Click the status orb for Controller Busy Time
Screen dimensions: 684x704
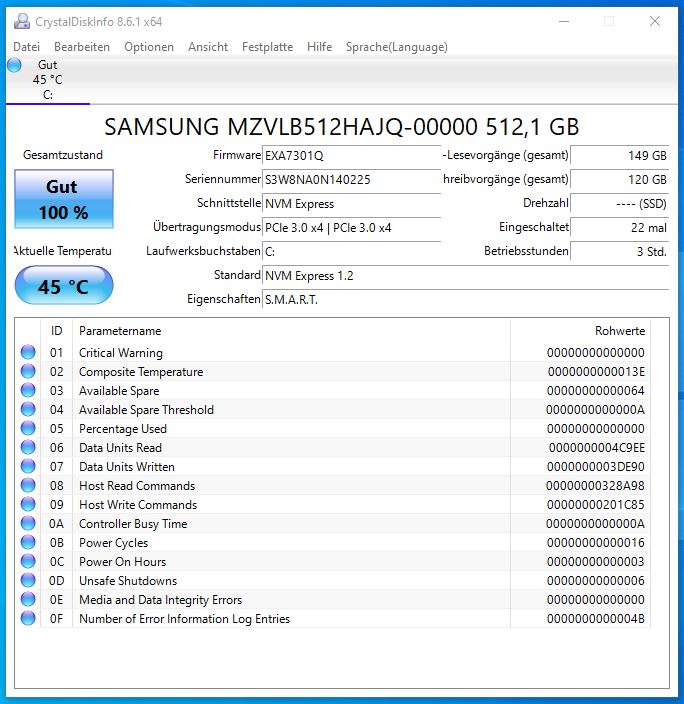tap(28, 523)
